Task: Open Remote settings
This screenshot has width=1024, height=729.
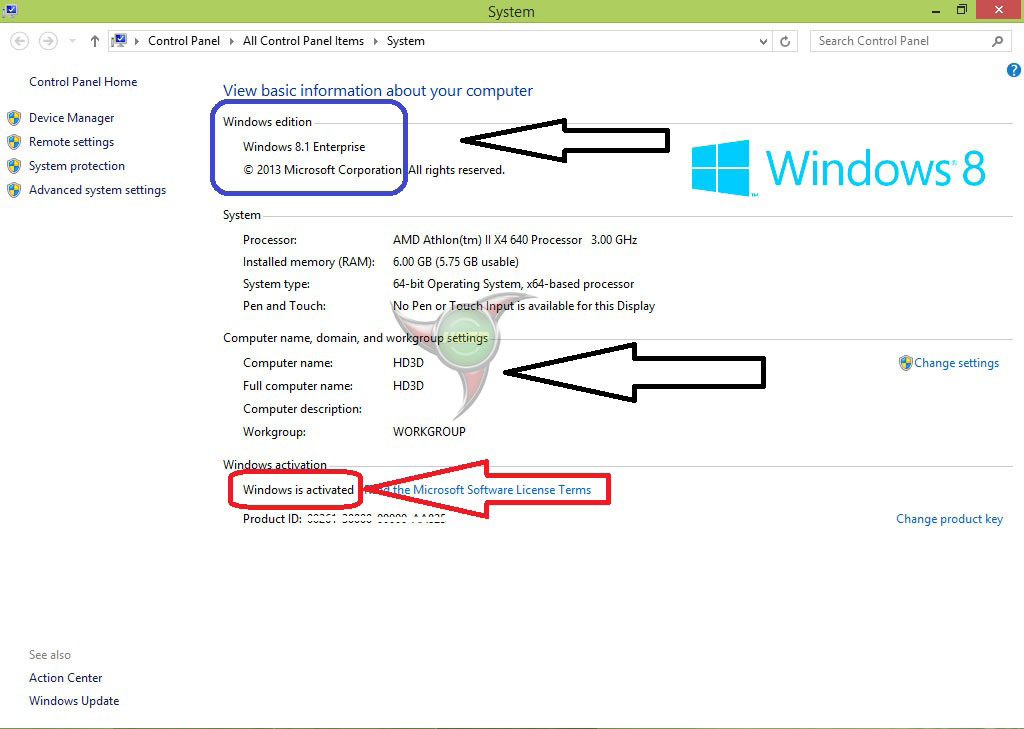Action: click(71, 142)
